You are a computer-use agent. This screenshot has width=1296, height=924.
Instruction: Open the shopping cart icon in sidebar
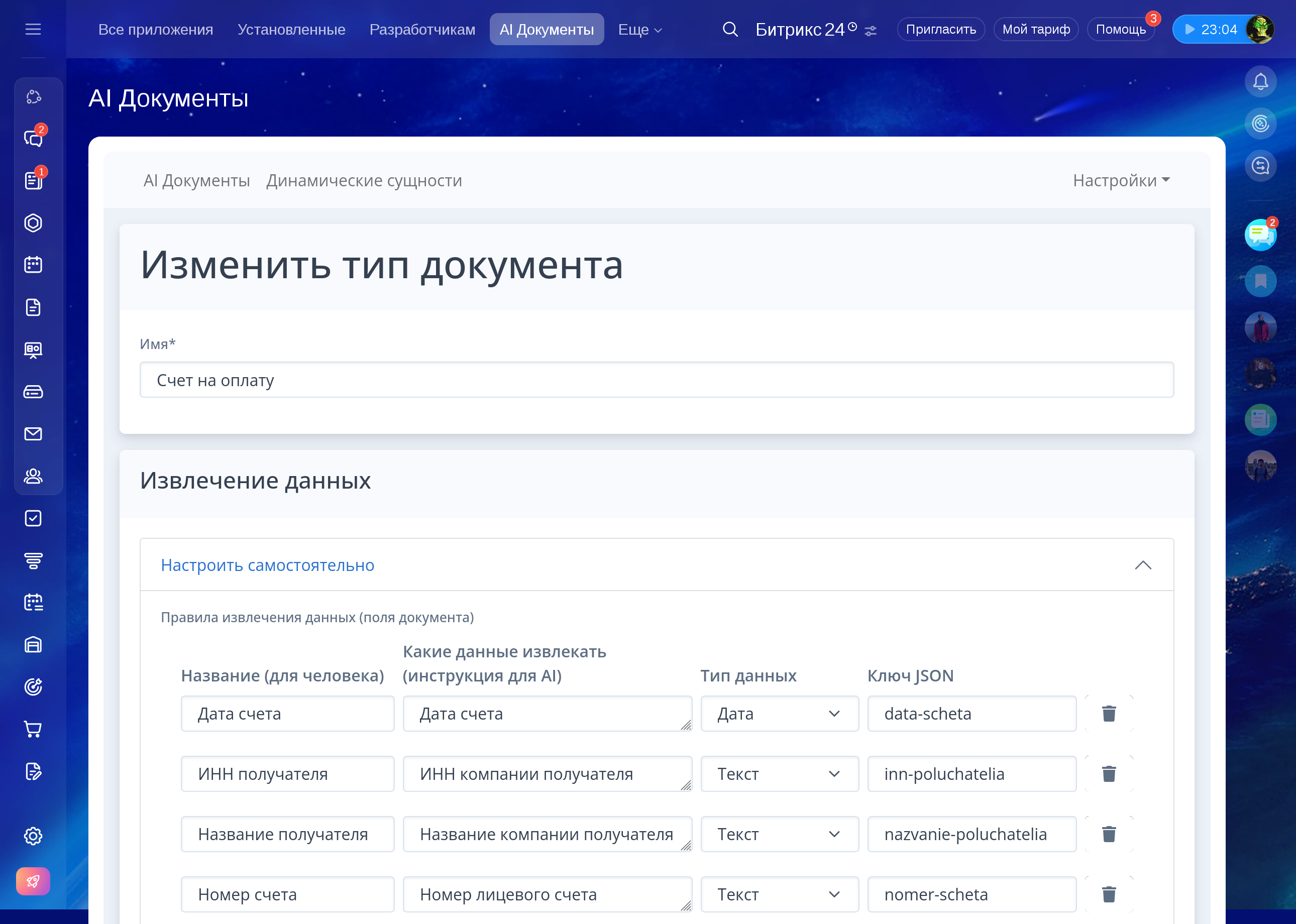click(33, 729)
